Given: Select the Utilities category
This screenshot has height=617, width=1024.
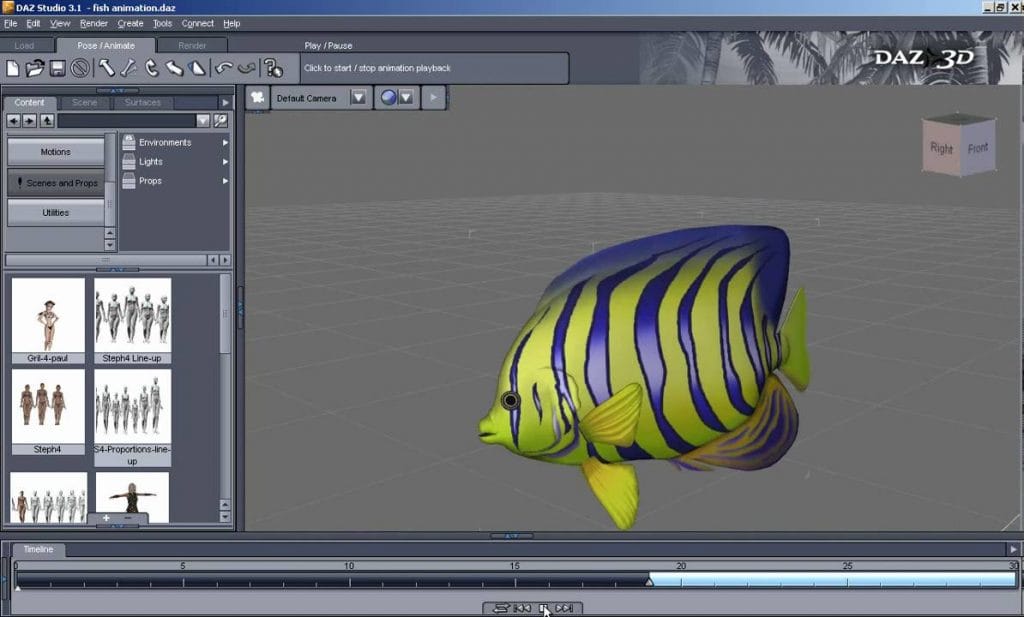Looking at the screenshot, I should (55, 212).
